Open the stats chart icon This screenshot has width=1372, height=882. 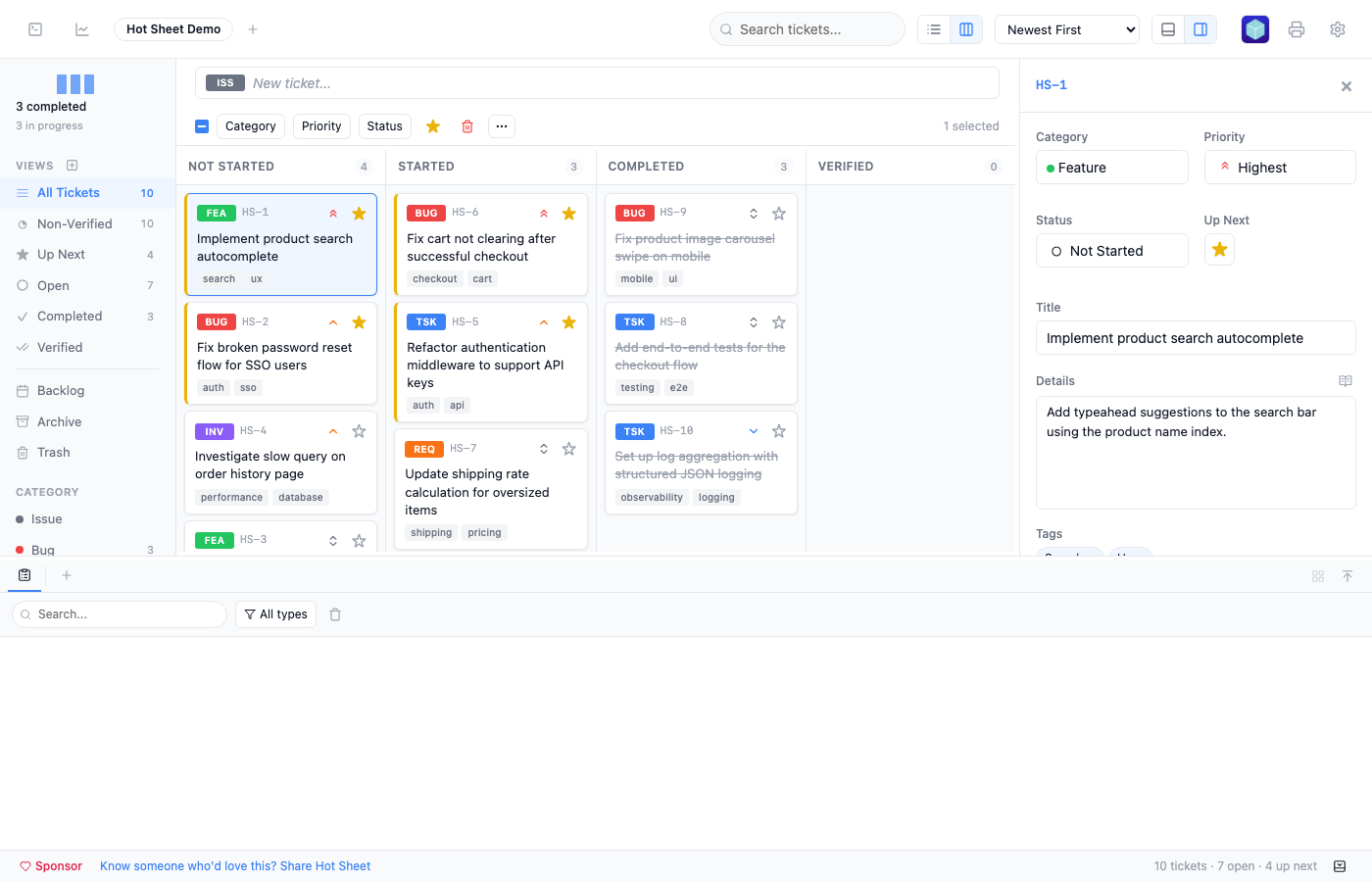pos(82,29)
